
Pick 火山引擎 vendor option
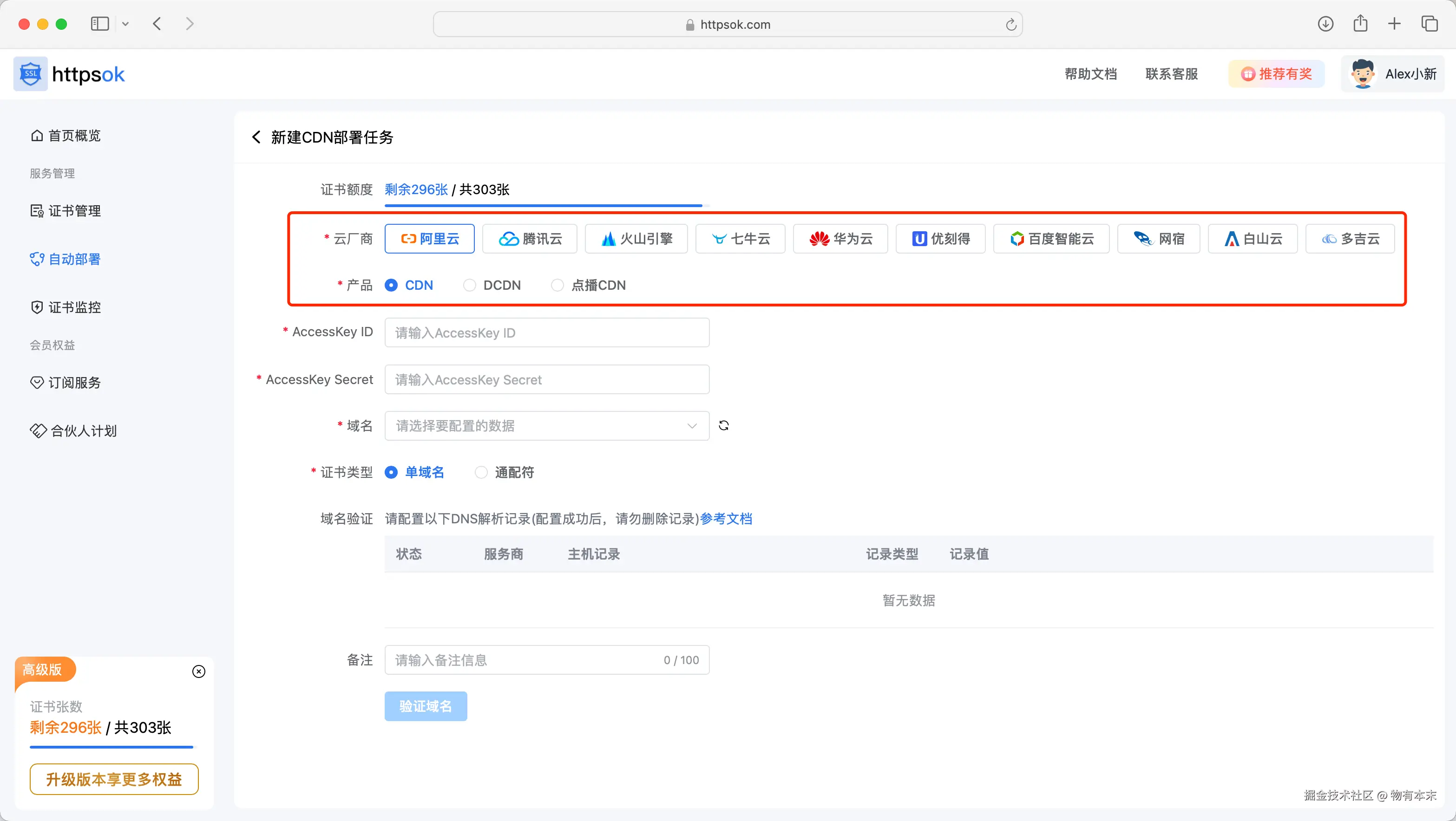[636, 239]
